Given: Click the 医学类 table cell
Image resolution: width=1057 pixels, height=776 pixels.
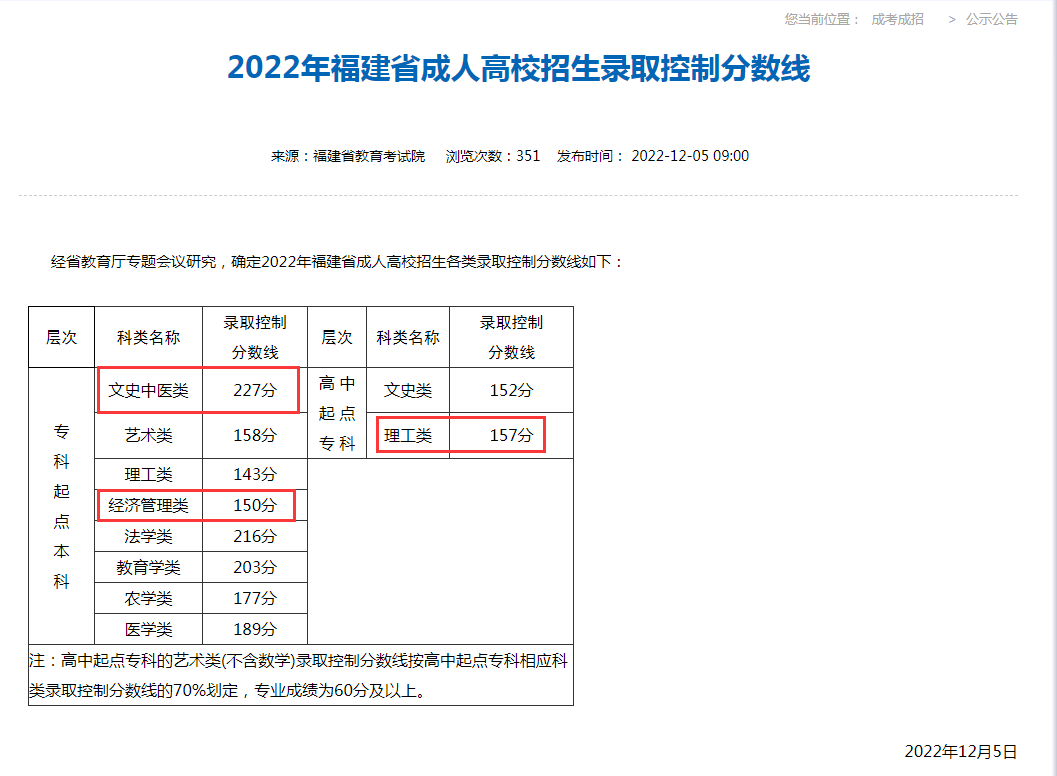Looking at the screenshot, I should 148,629.
